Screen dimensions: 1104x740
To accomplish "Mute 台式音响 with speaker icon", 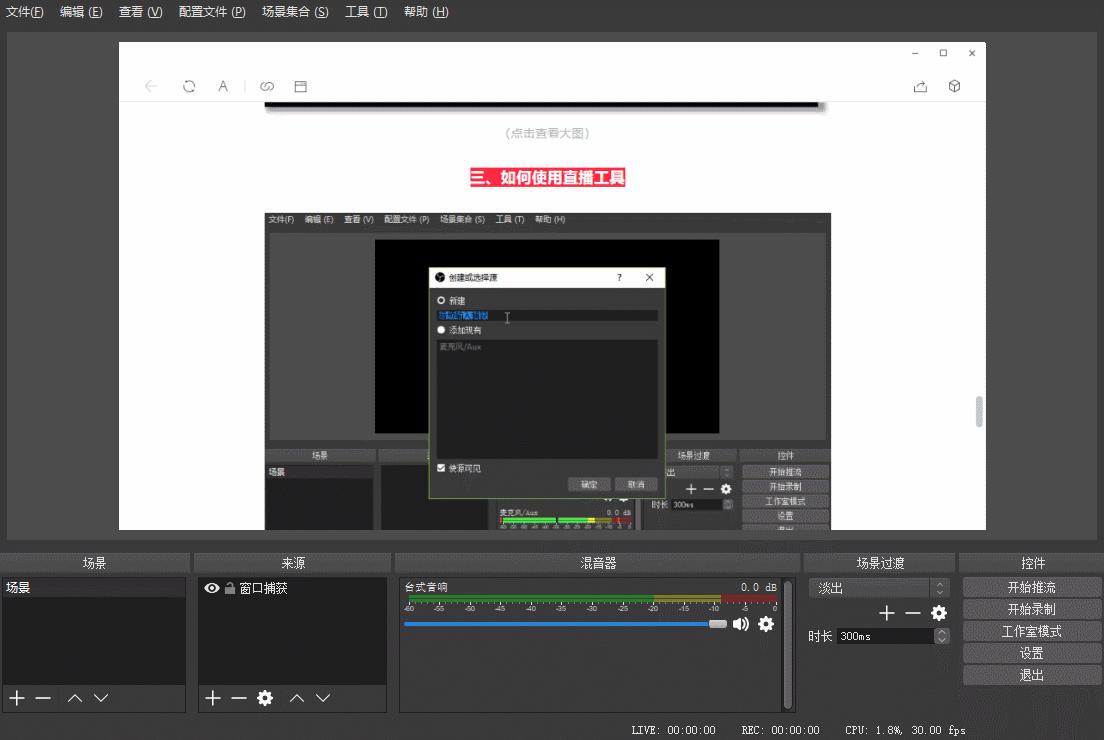I will (x=741, y=624).
